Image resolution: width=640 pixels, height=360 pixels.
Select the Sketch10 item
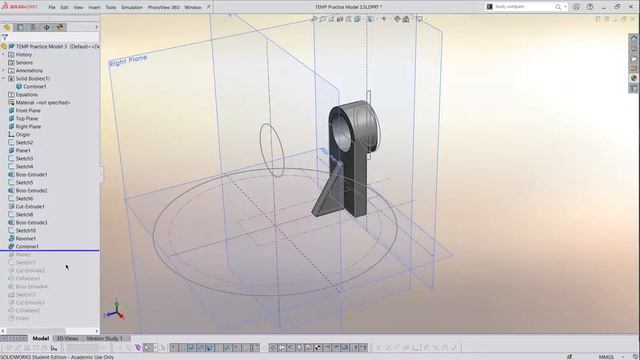[26, 231]
